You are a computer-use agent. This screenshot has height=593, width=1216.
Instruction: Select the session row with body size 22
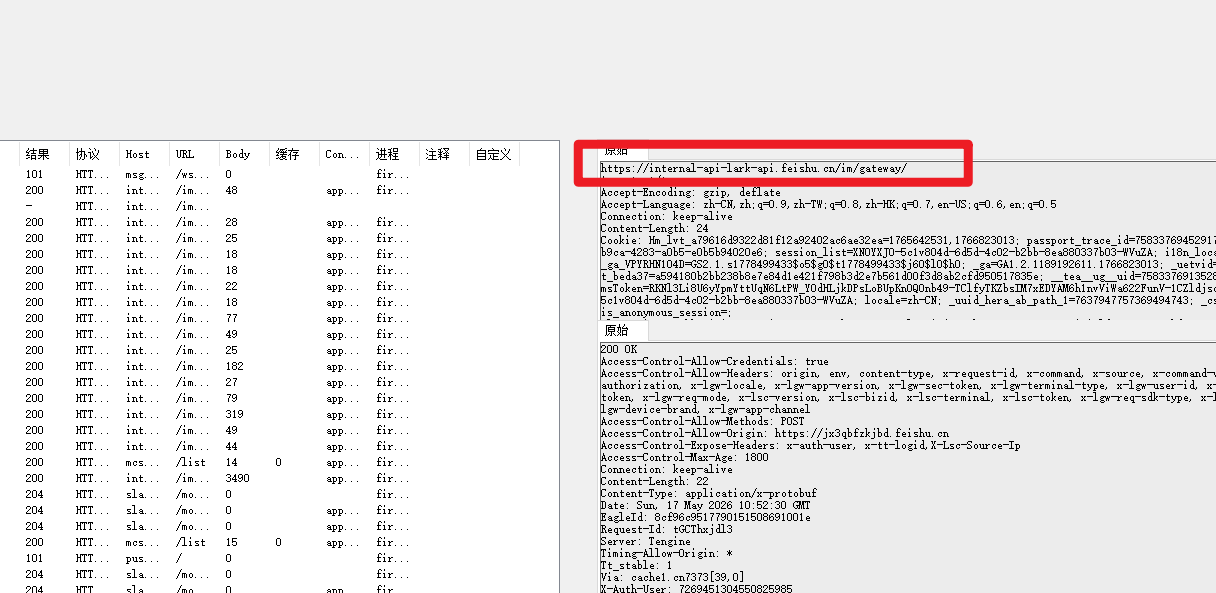(x=280, y=286)
